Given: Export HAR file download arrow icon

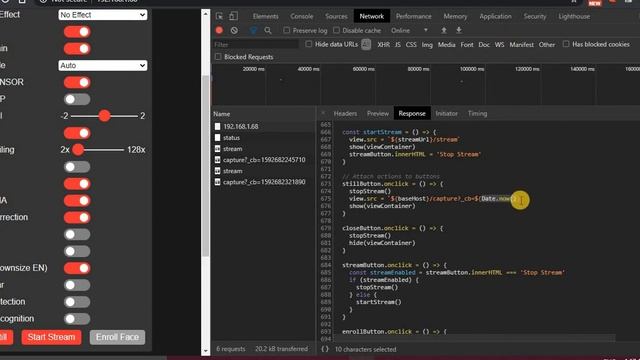Looking at the screenshot, I should [459, 30].
